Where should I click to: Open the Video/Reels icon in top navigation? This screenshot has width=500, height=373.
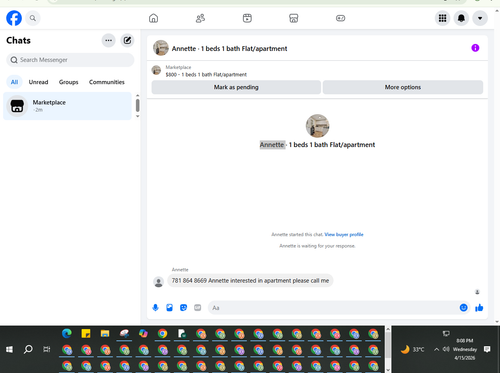click(247, 18)
